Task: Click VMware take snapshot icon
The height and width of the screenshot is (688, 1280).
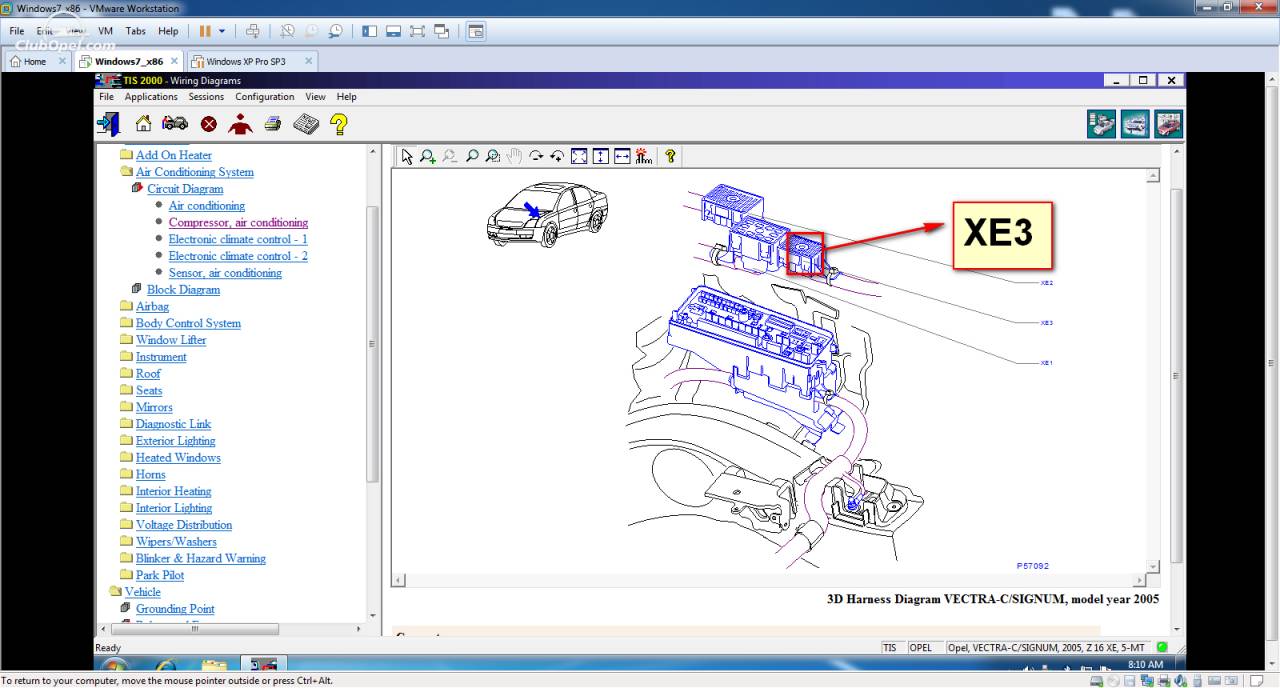Action: pos(287,31)
